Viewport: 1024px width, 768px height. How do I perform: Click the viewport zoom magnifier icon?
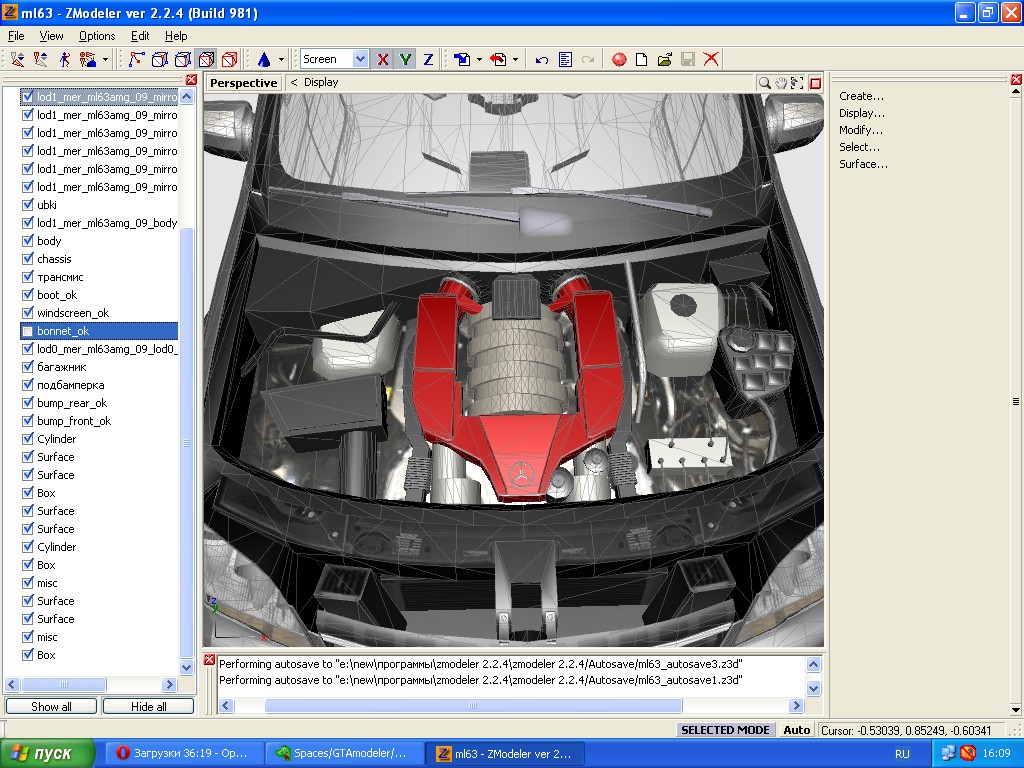(764, 83)
